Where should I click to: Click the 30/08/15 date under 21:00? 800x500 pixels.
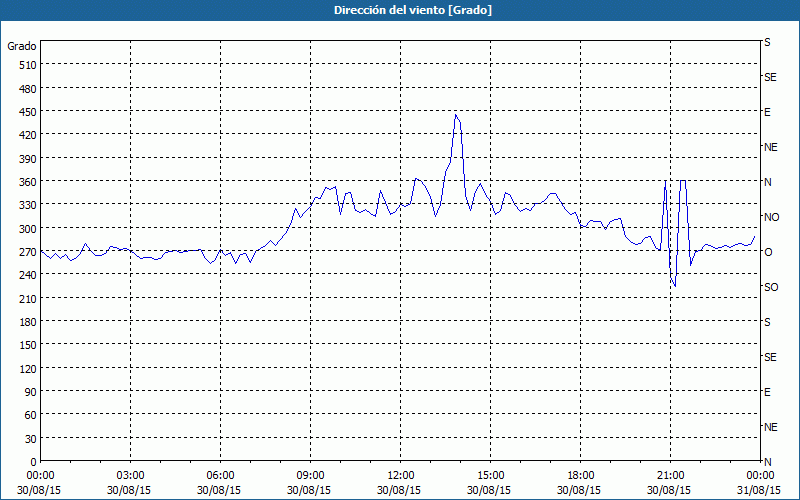point(670,490)
